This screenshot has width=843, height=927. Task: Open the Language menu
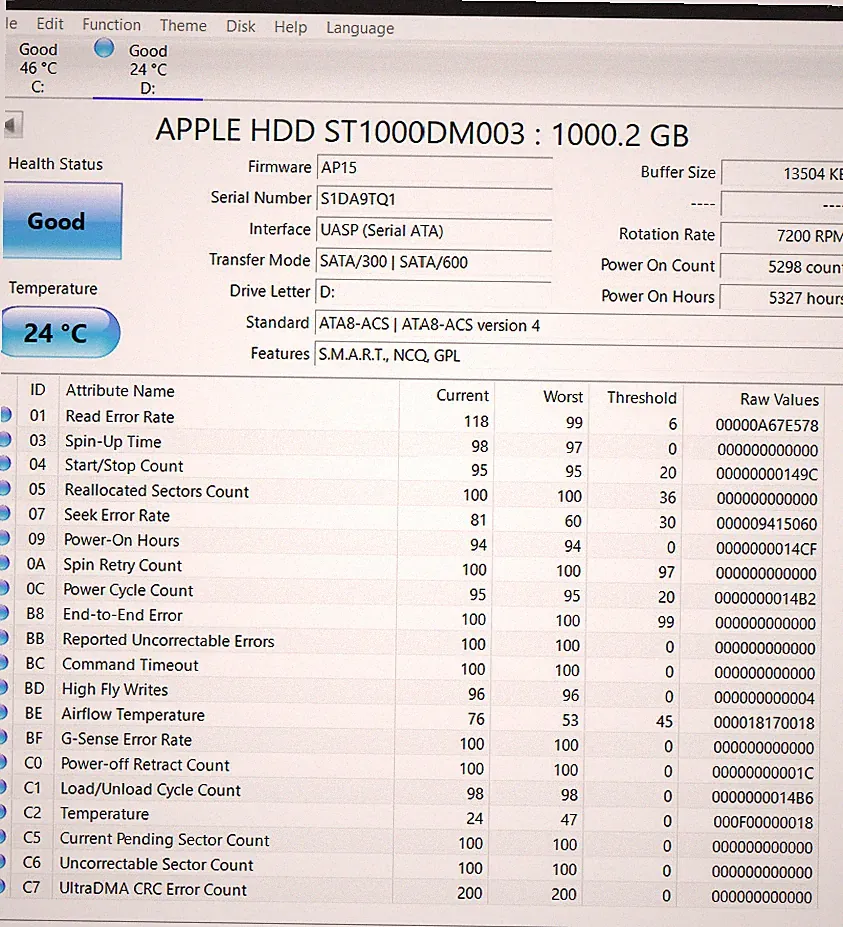pos(360,28)
